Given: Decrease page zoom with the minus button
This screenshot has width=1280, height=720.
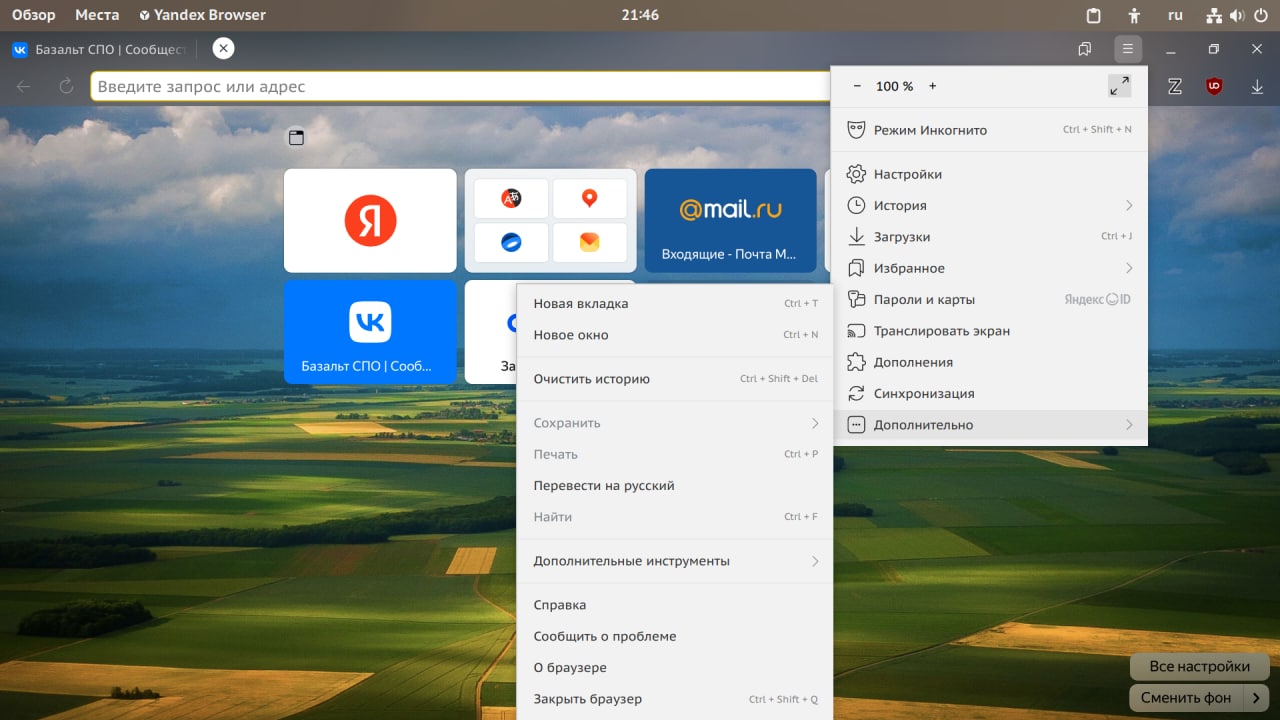Looking at the screenshot, I should coord(857,86).
